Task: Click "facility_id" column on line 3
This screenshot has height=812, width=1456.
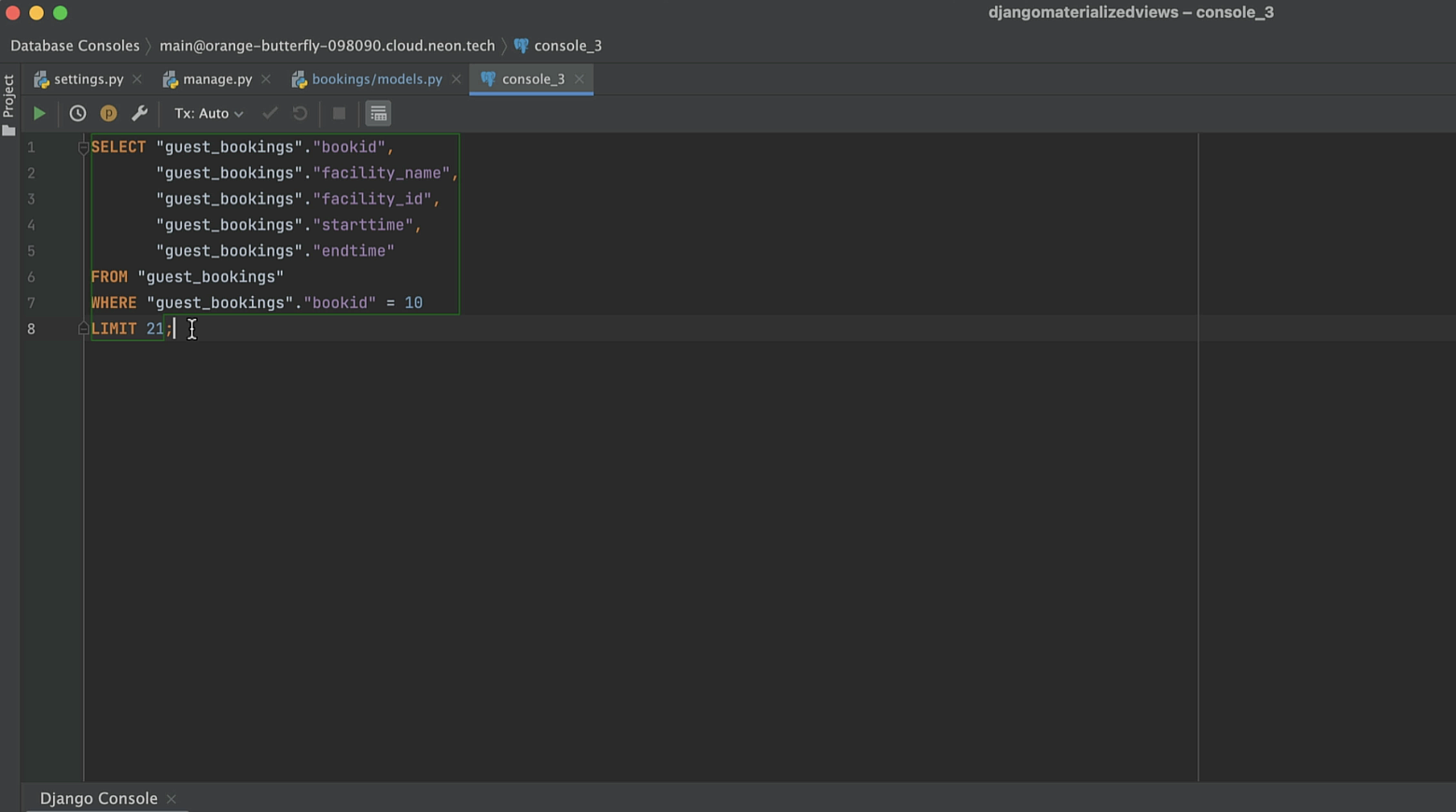Action: click(x=372, y=199)
